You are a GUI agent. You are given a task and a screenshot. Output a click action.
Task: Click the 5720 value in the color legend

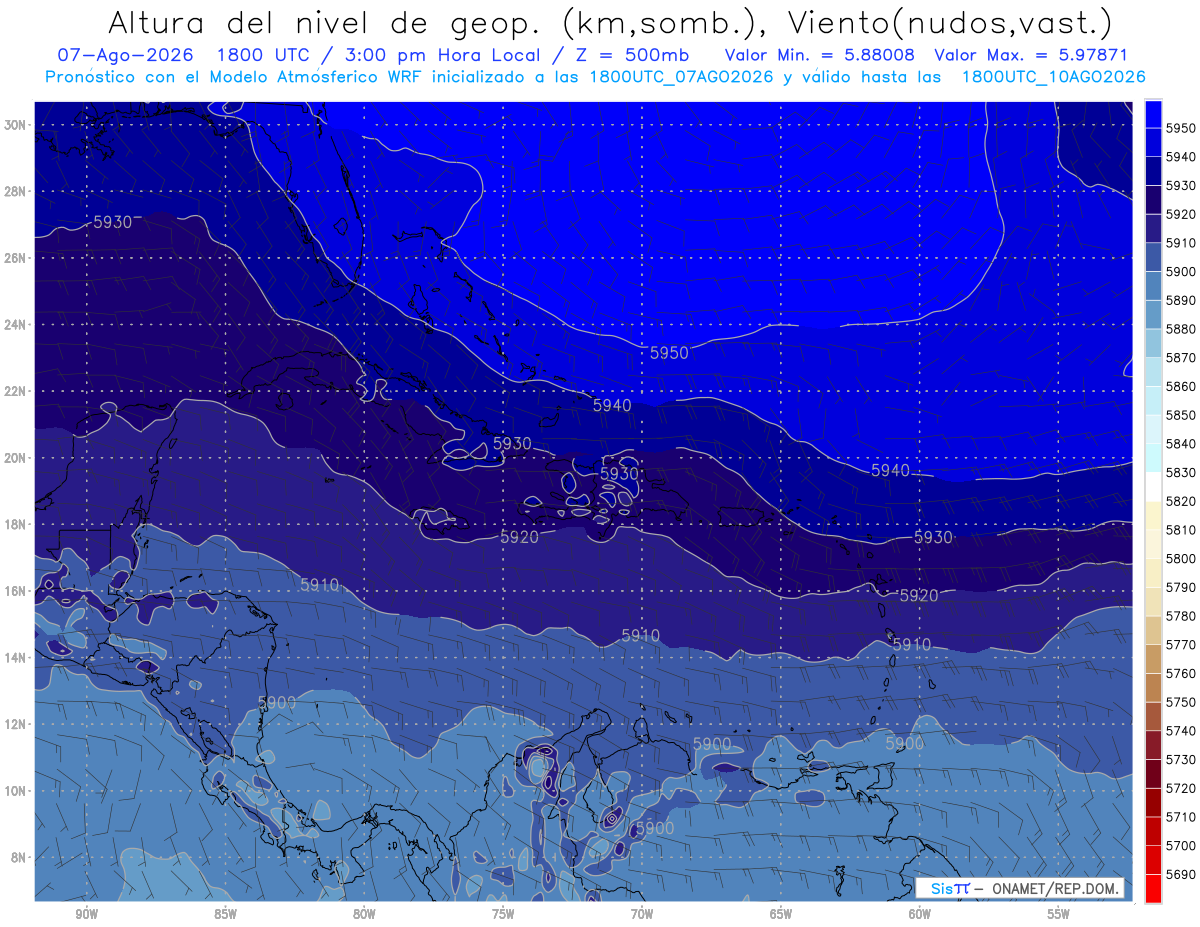[x=1180, y=788]
